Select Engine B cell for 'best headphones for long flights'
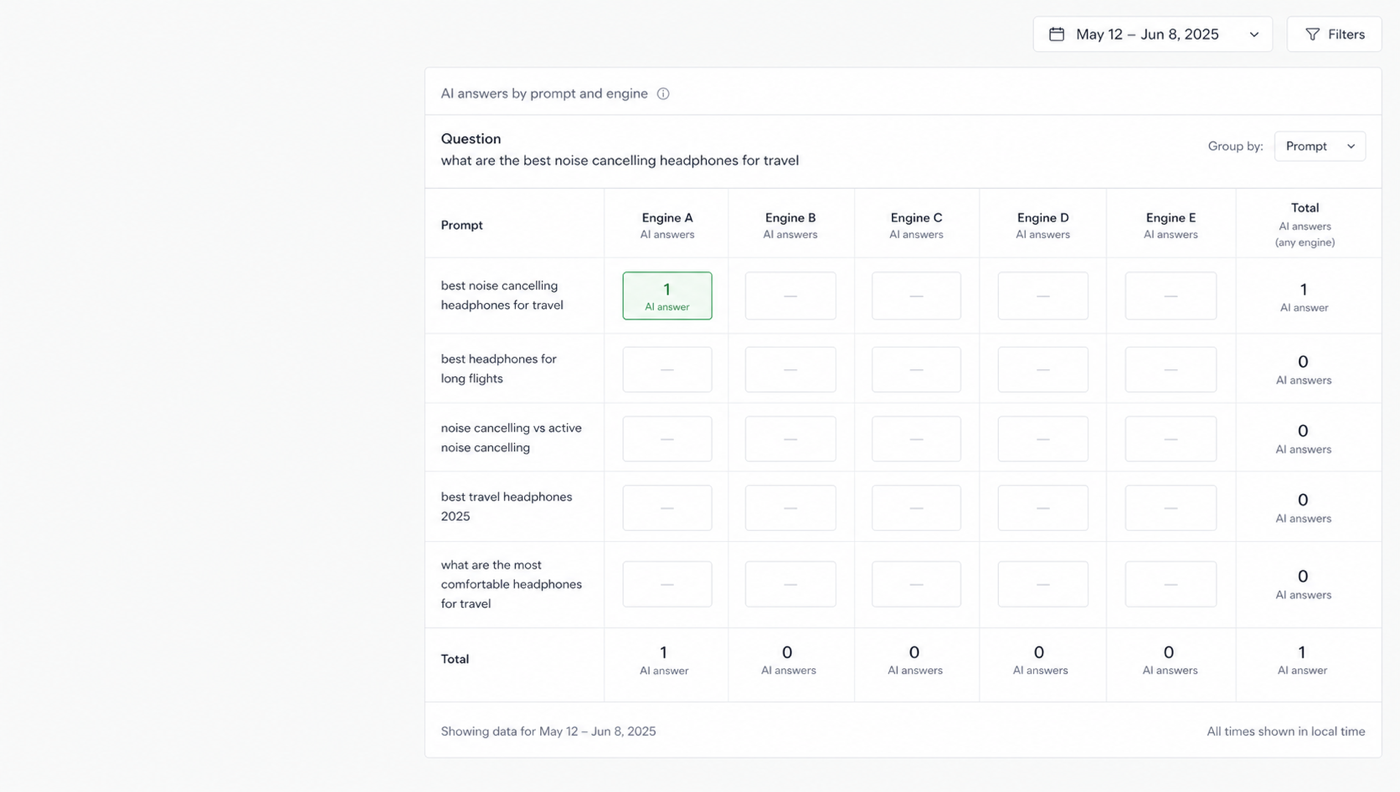Screen dimensions: 1400x792 pyautogui.click(x=790, y=369)
